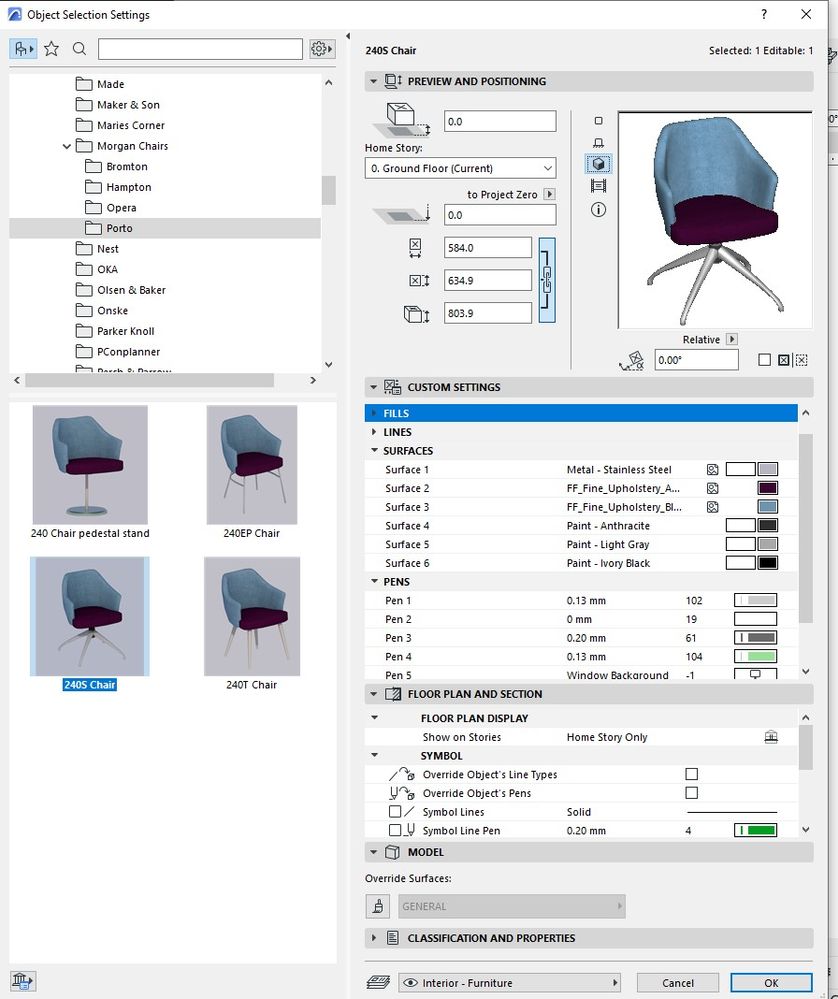838x999 pixels.
Task: Click the Floor Plan and Section icon
Action: [x=393, y=694]
